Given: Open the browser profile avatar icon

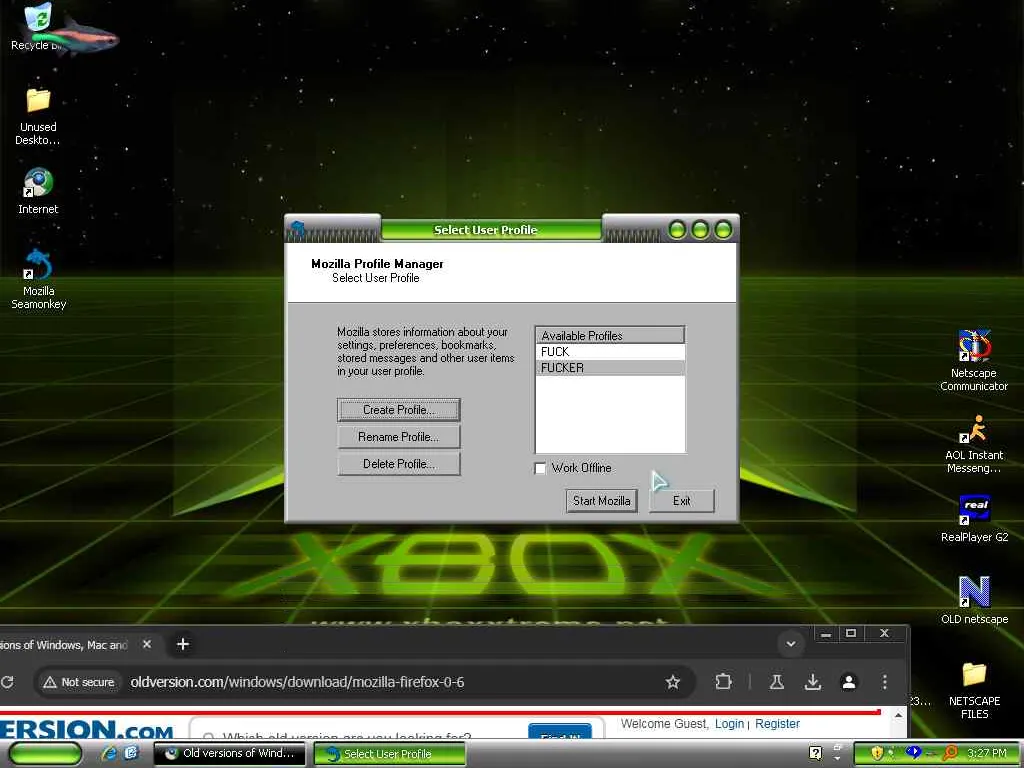Looking at the screenshot, I should 849,682.
